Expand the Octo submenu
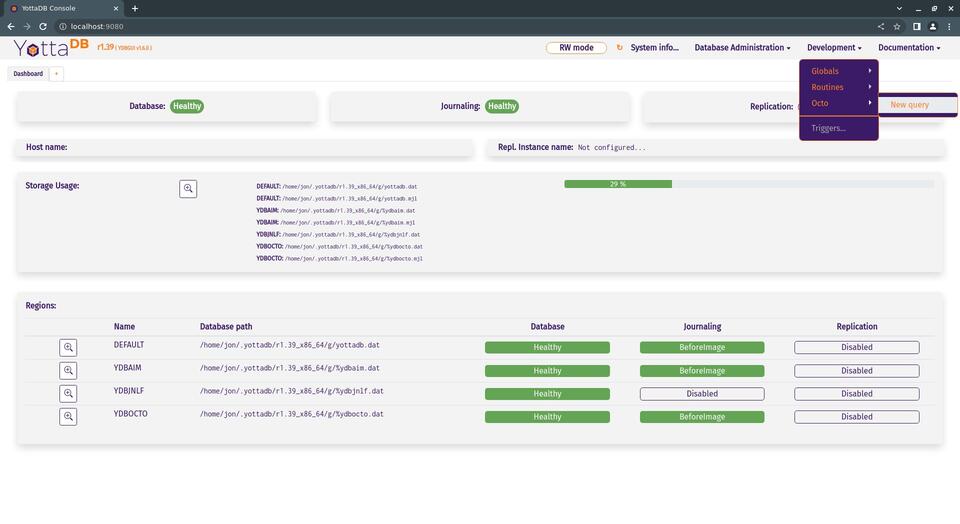The width and height of the screenshot is (960, 524). (839, 103)
